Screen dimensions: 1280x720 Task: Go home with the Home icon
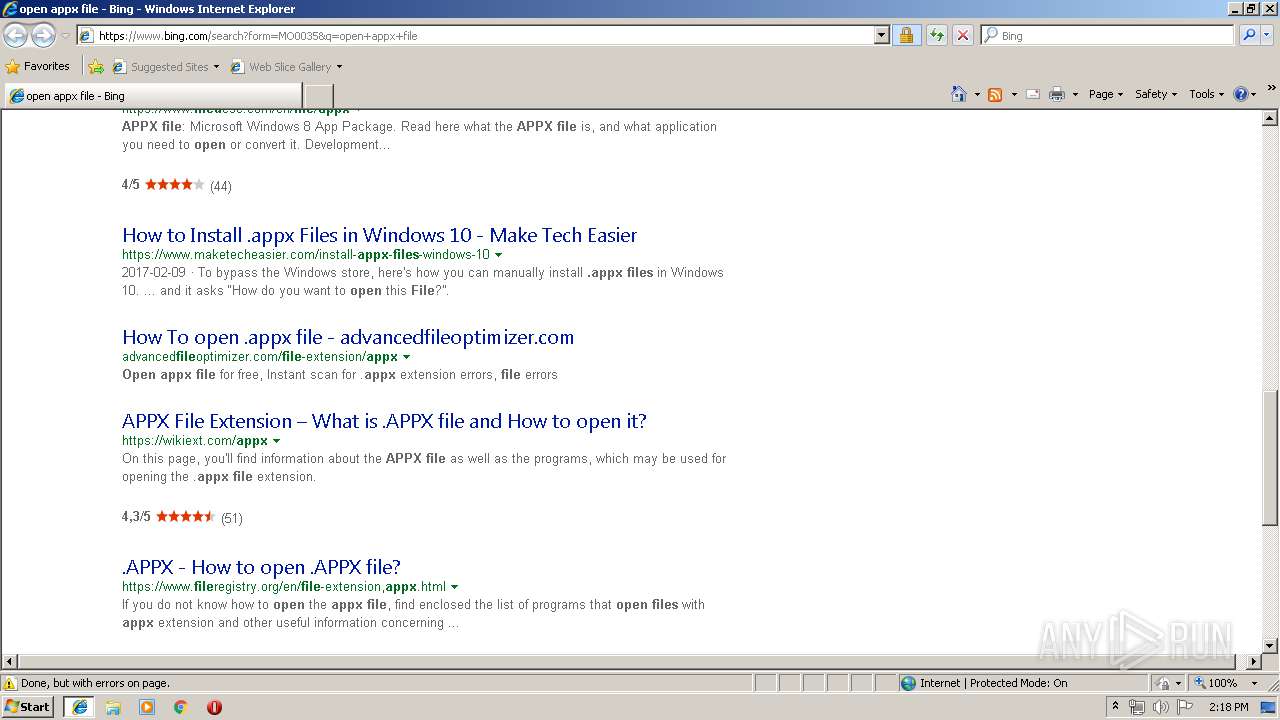tap(958, 94)
